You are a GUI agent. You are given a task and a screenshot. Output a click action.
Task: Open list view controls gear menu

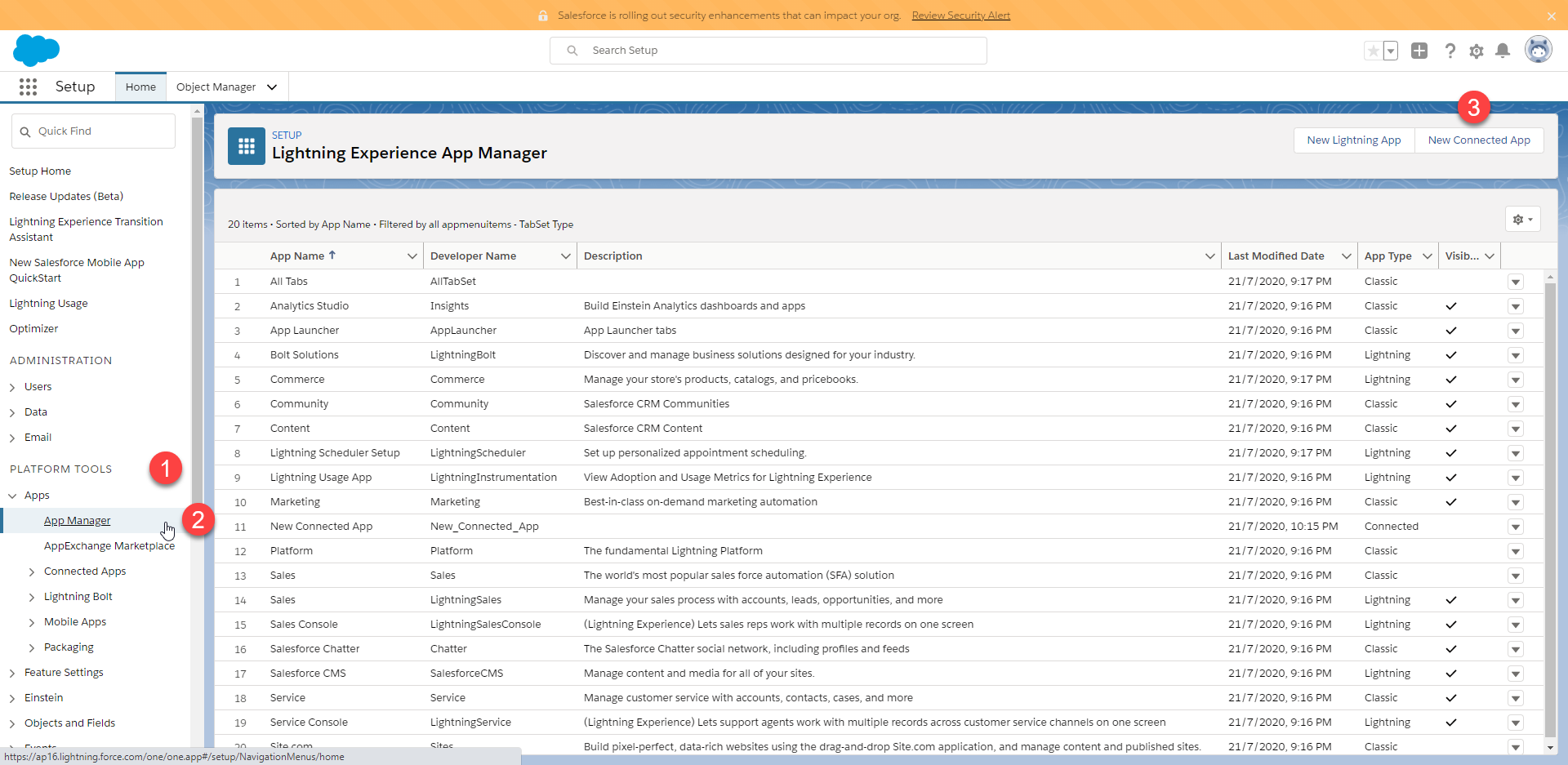[1522, 219]
